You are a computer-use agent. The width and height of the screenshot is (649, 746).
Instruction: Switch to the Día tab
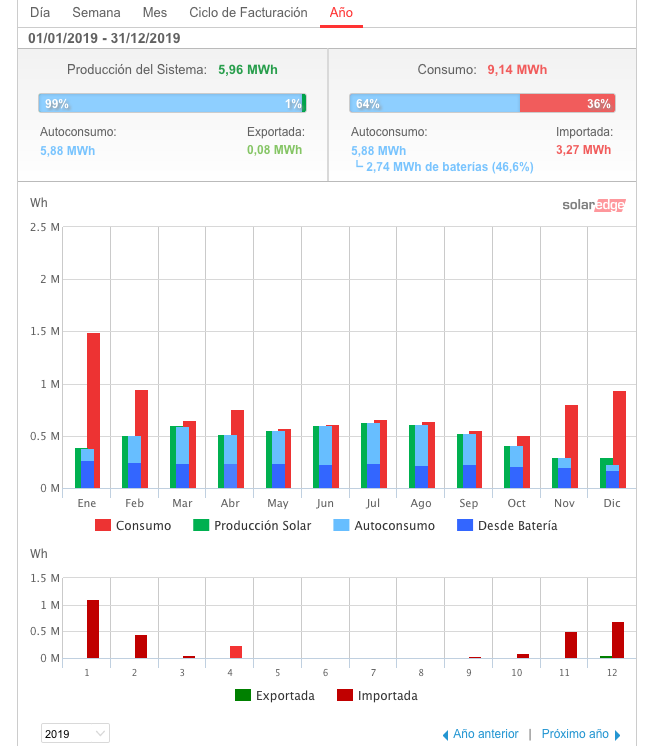click(40, 12)
